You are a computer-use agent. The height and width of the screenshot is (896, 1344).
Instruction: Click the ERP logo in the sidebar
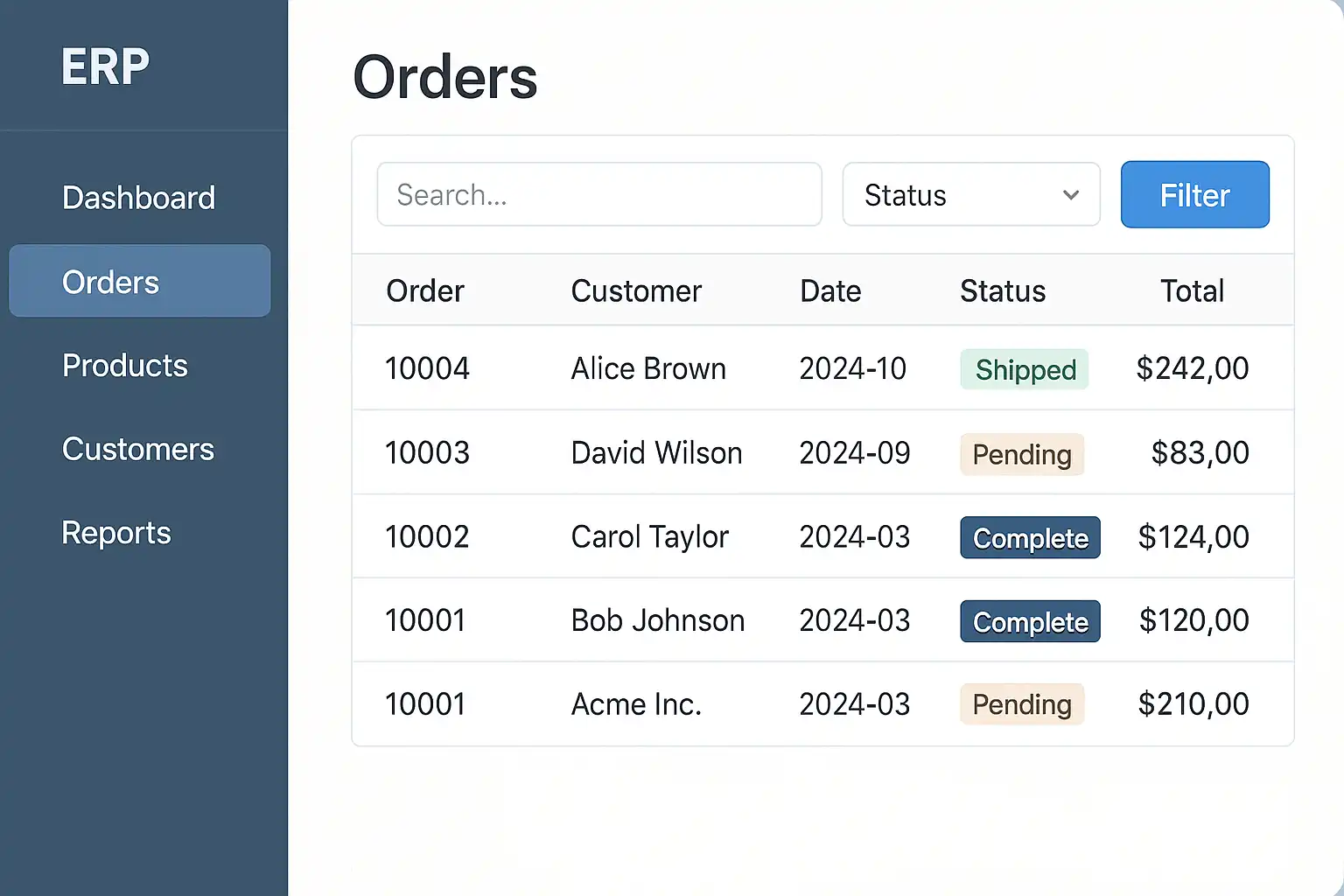pos(105,66)
